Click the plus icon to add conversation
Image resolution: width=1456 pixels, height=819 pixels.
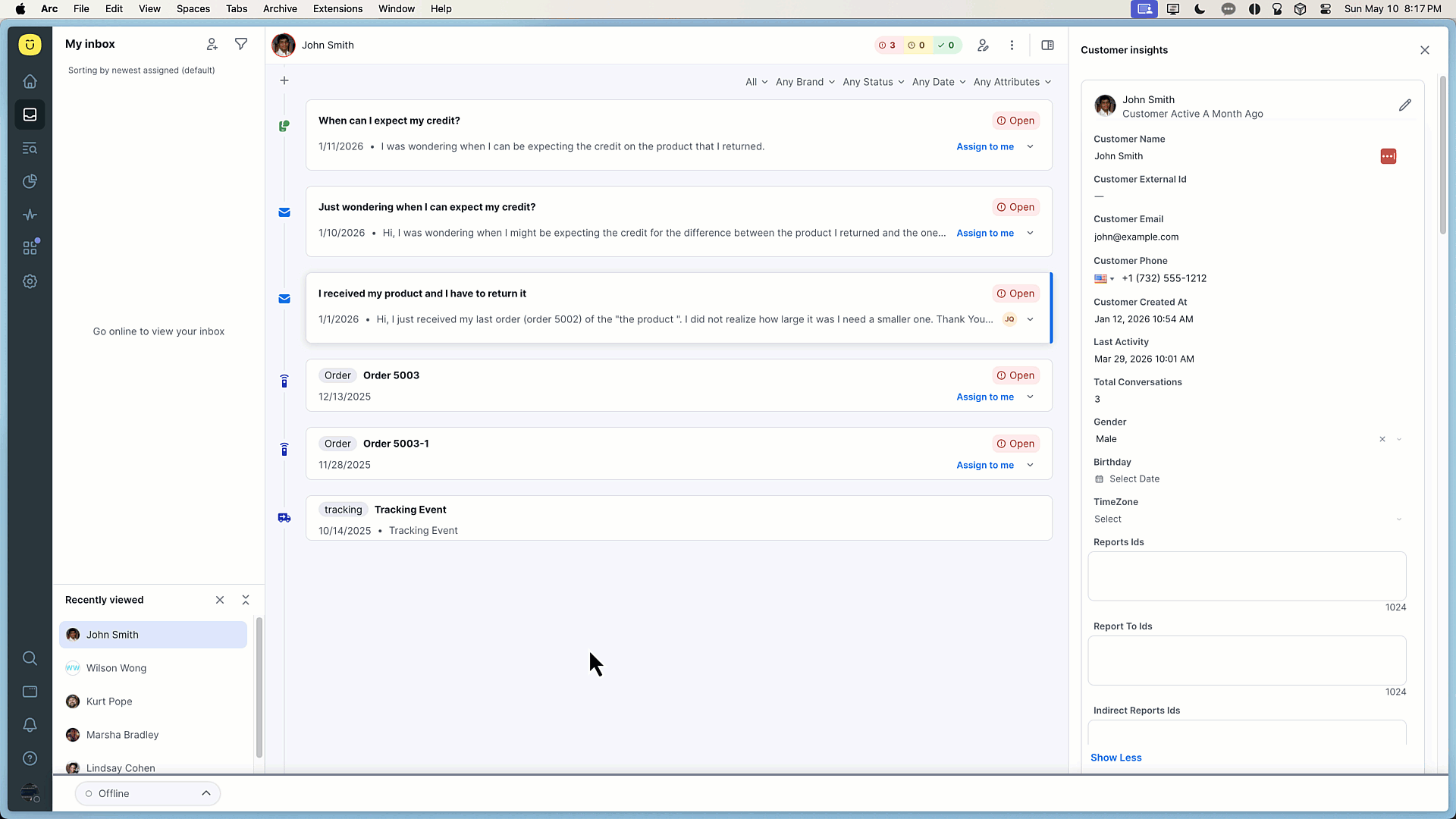[x=284, y=80]
